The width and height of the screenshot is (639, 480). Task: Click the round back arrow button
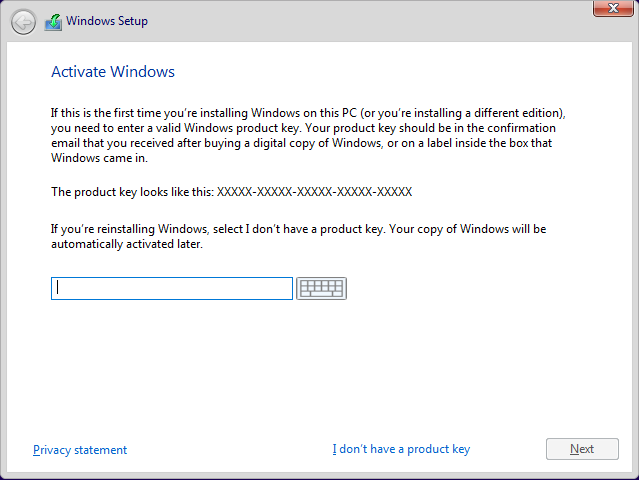[x=23, y=22]
